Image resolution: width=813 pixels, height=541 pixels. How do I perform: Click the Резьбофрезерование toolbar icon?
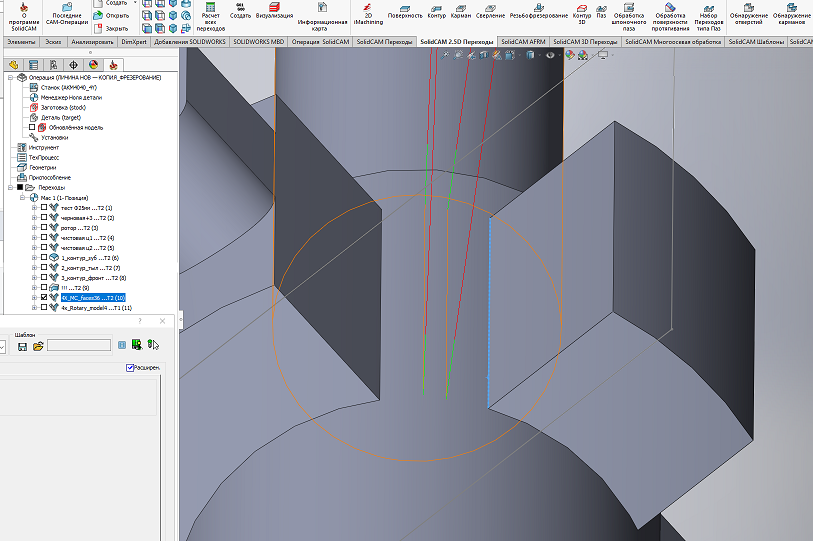coord(537,10)
